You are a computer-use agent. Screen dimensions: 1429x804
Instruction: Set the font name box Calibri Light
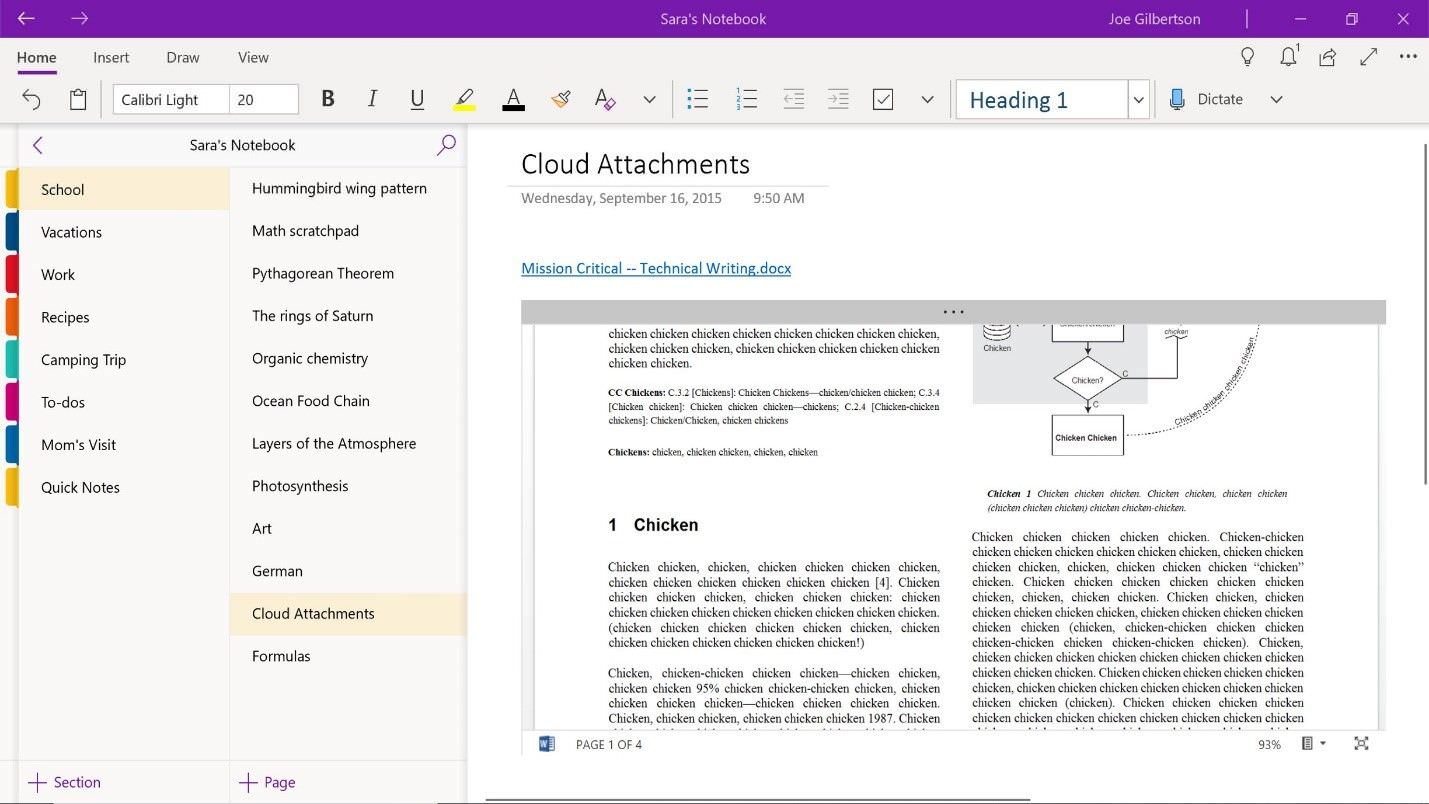point(171,99)
